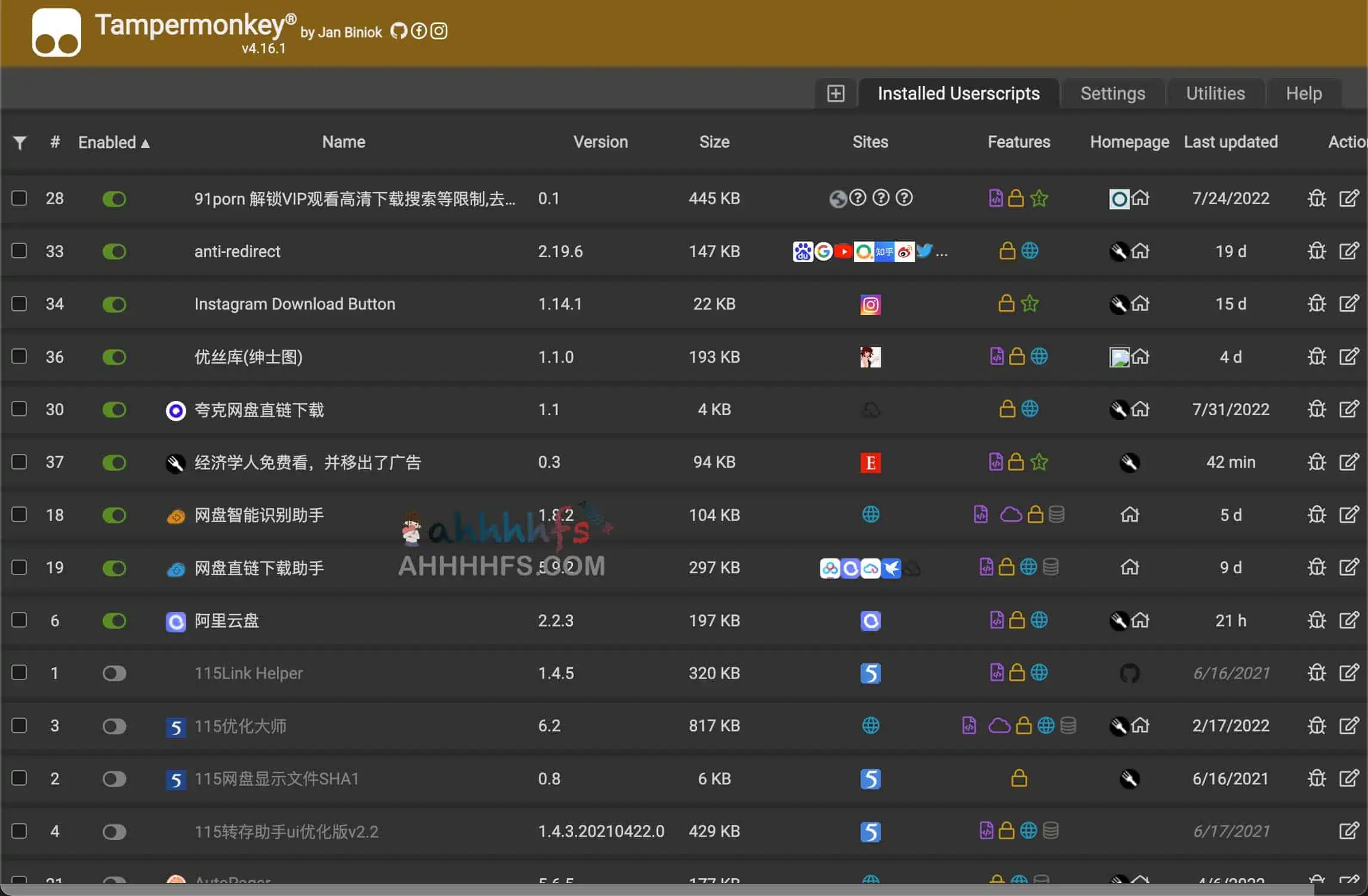The height and width of the screenshot is (896, 1368).
Task: Click the filter funnel icon
Action: pos(20,143)
